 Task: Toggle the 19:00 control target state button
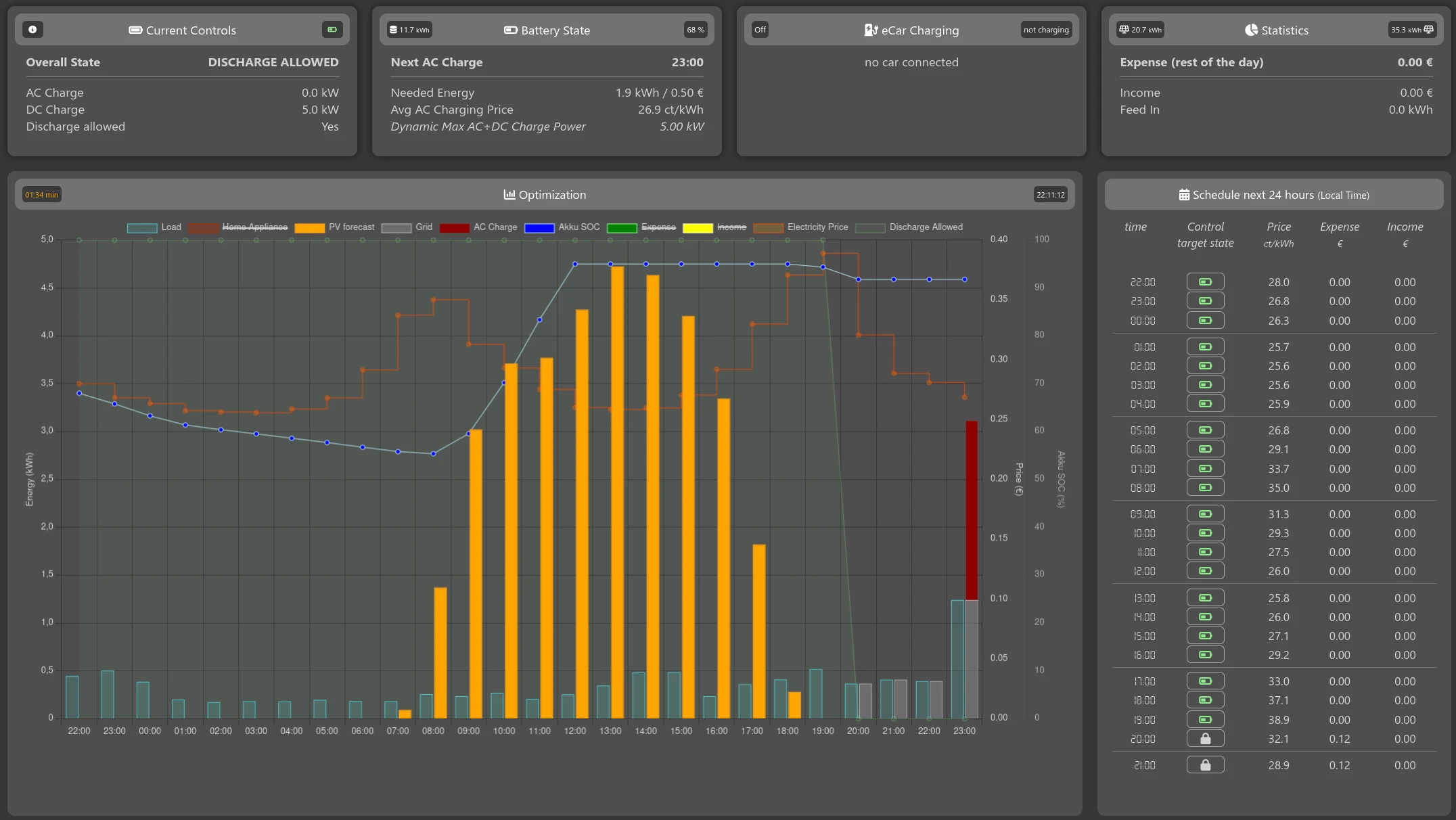pyautogui.click(x=1205, y=720)
